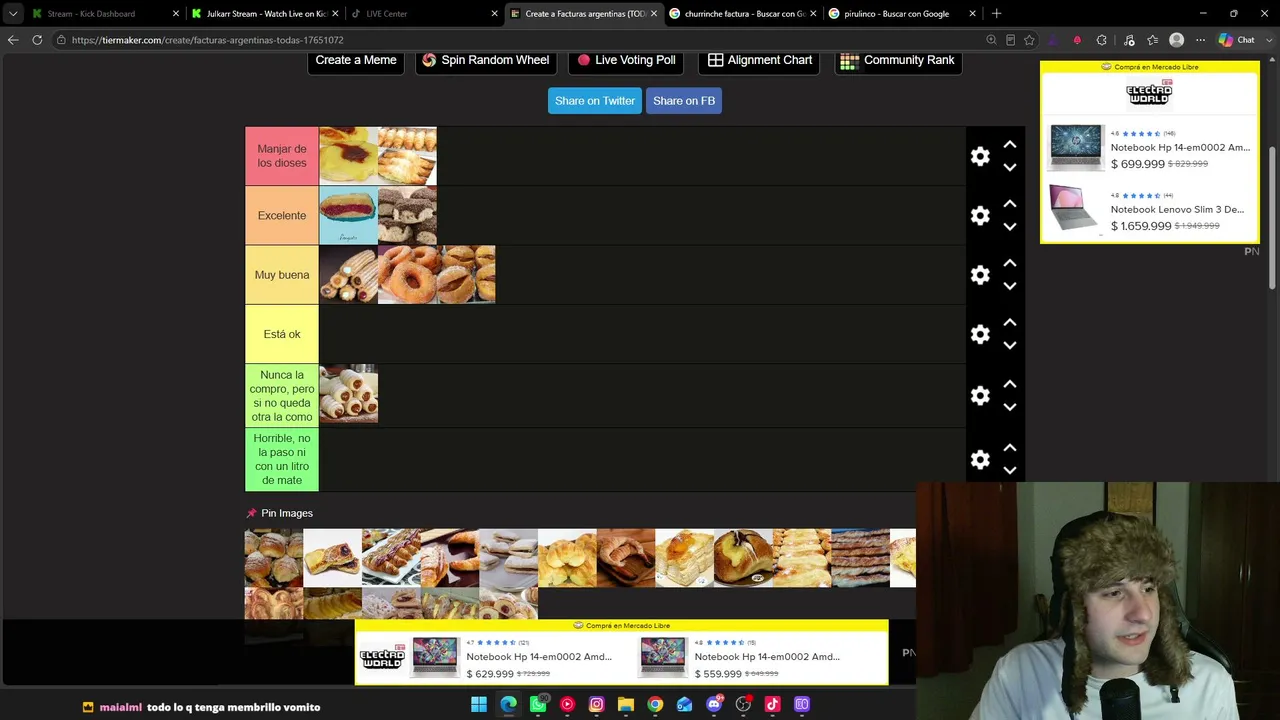Open settings gear for Manjar de los dioses tier
This screenshot has height=720, width=1280.
click(x=980, y=156)
